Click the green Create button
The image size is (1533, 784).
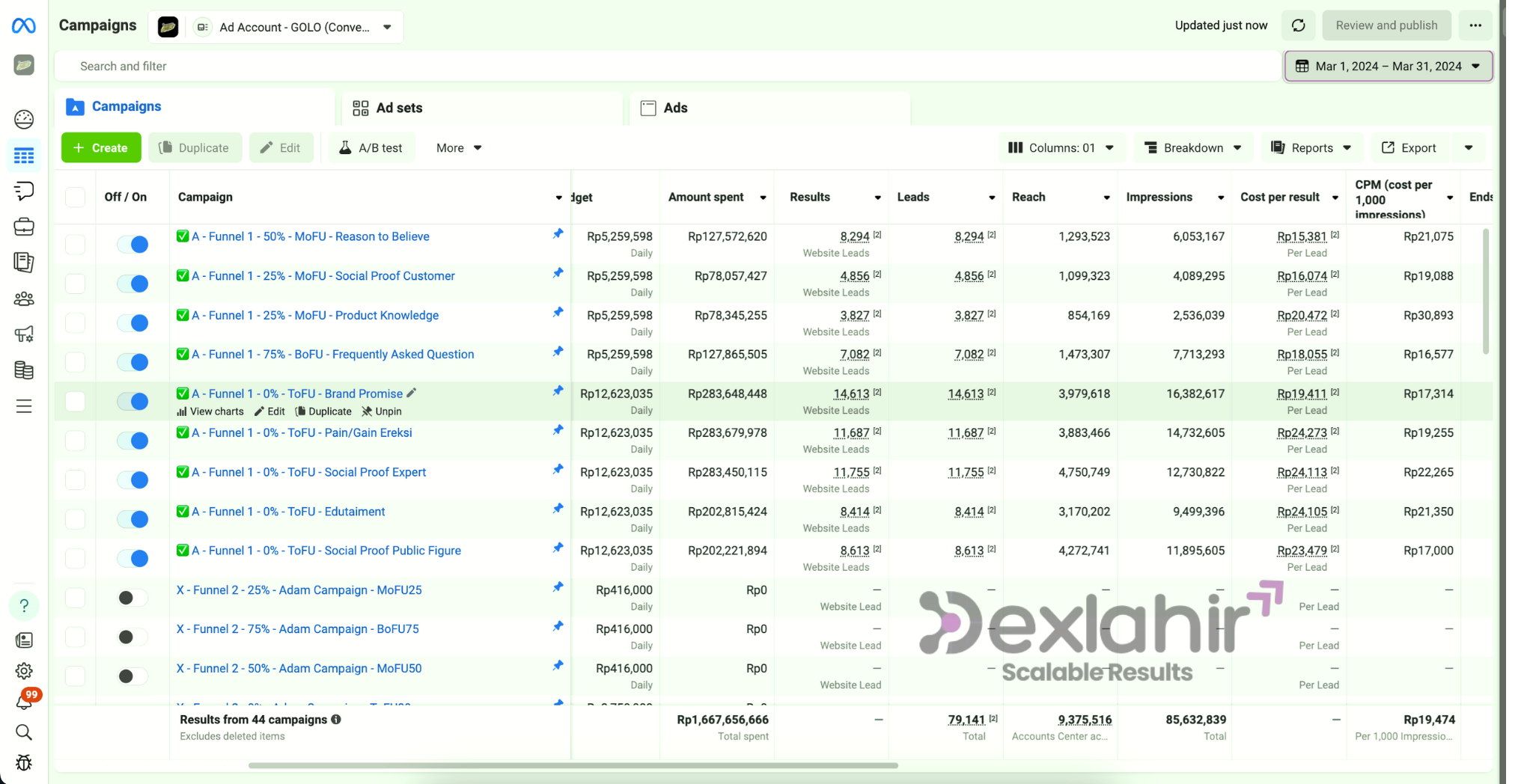coord(100,148)
